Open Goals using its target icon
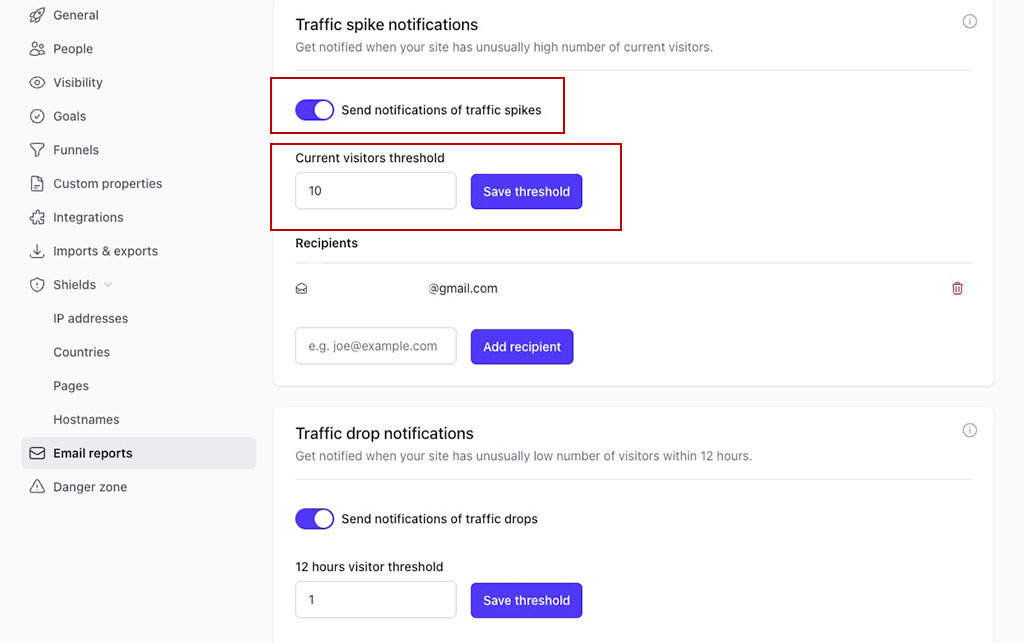1024x643 pixels. tap(36, 116)
